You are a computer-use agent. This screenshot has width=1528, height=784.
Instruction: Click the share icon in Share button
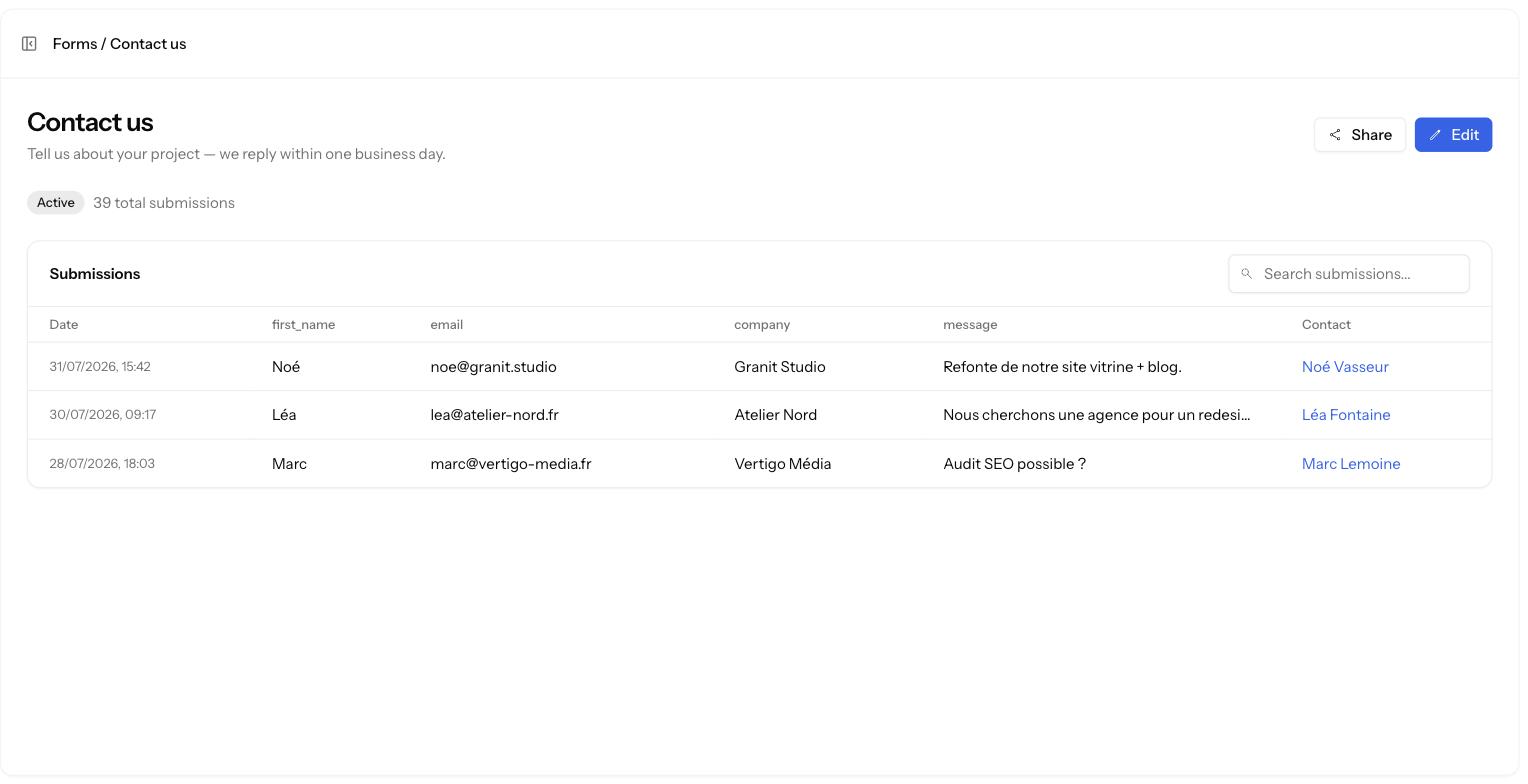point(1335,135)
